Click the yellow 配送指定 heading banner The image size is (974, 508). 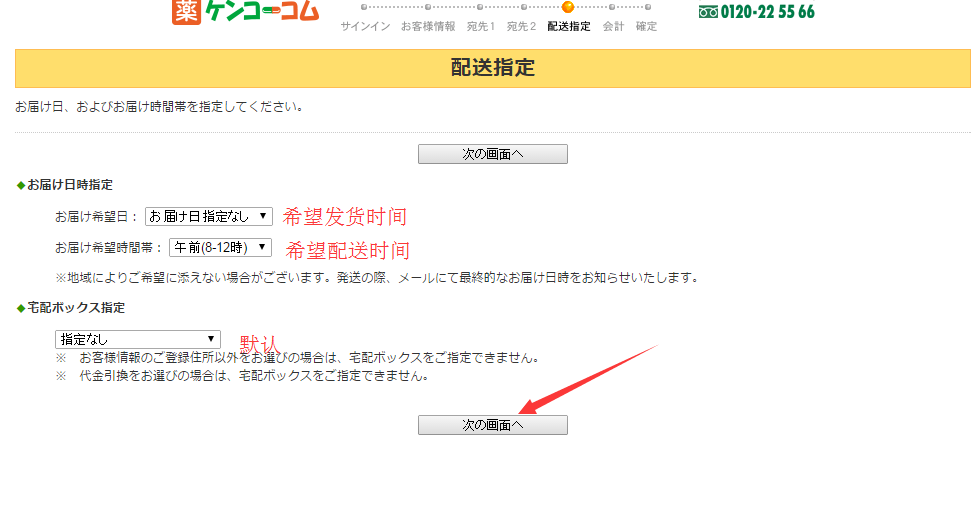(492, 68)
